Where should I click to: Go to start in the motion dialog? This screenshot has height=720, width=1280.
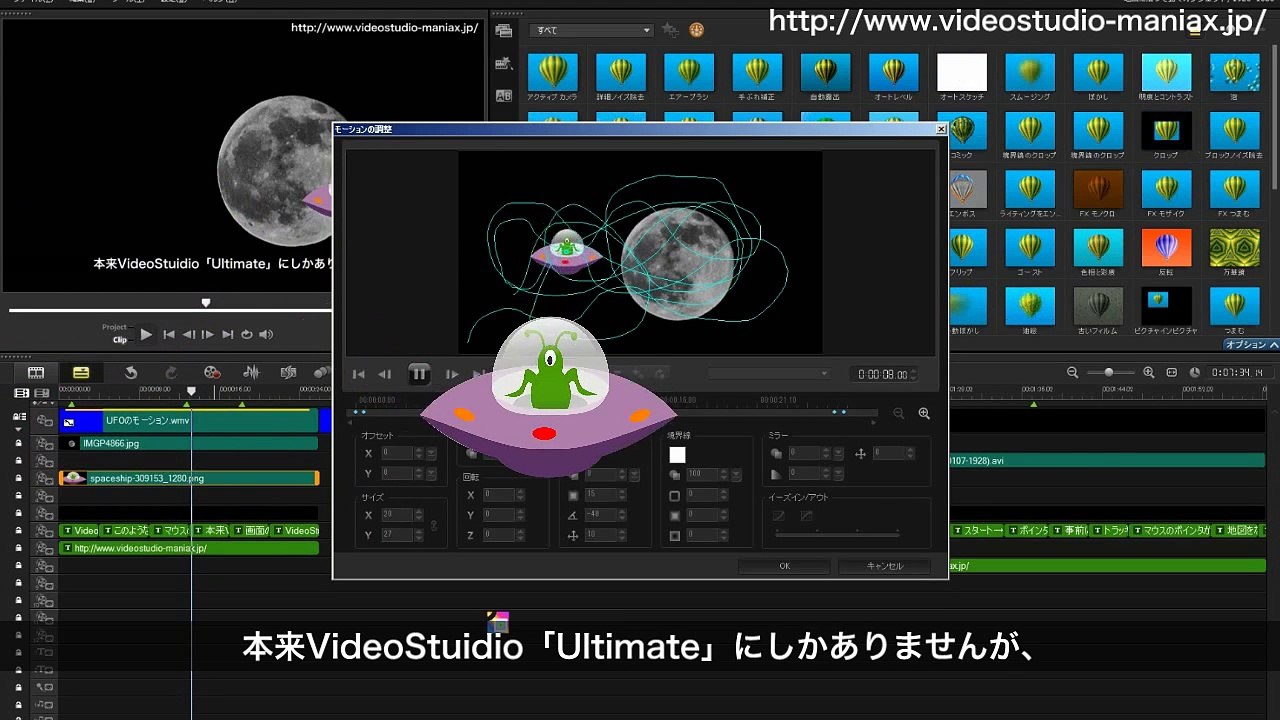pyautogui.click(x=359, y=374)
